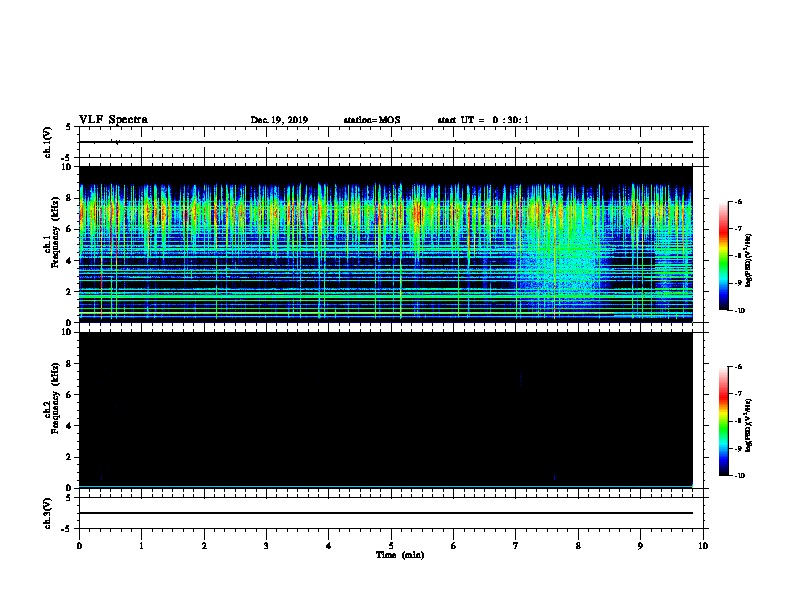Click the log(PSD) label beside ch.2 colorbar
The image size is (792, 612).
(x=749, y=426)
